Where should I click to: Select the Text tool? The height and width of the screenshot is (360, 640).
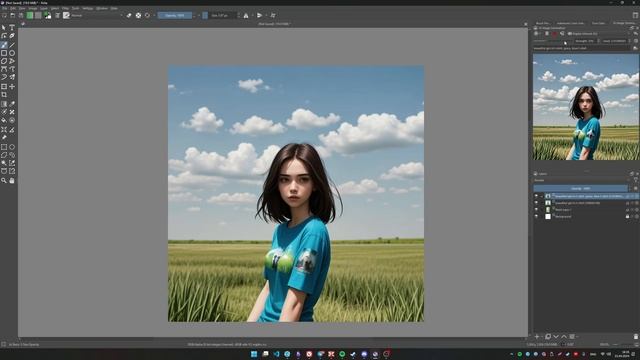tap(12, 27)
